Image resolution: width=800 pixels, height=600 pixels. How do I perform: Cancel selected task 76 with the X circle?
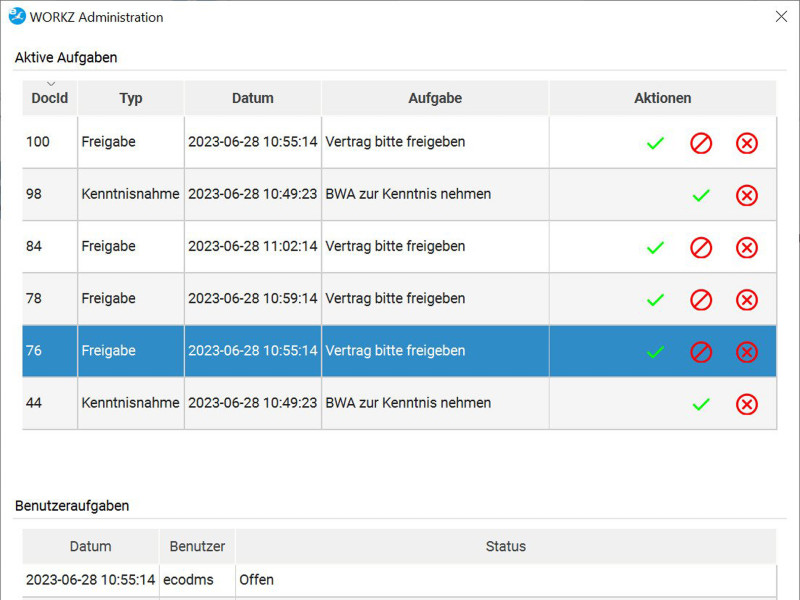[746, 352]
